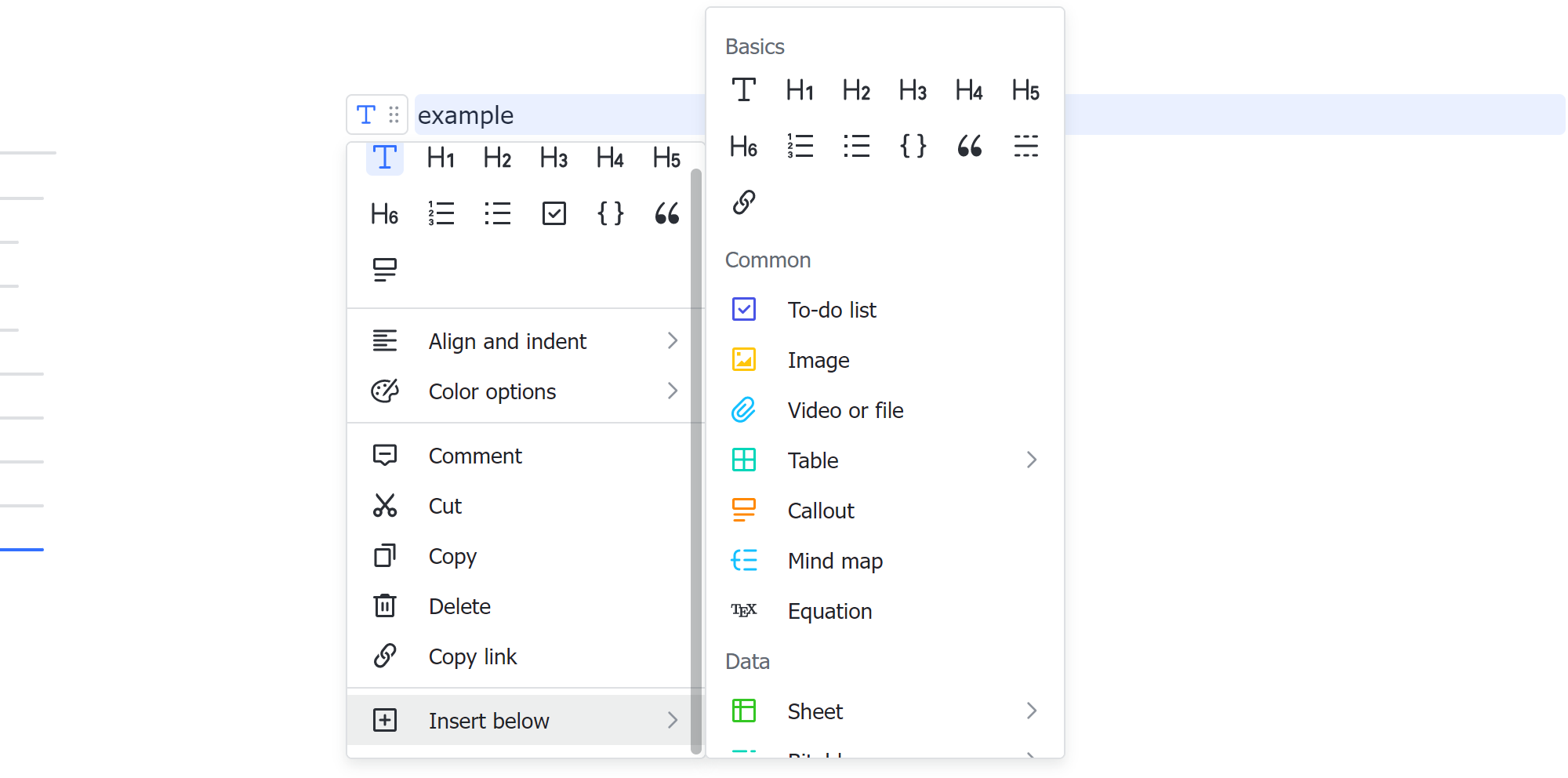Select the bulleted list icon

497,213
